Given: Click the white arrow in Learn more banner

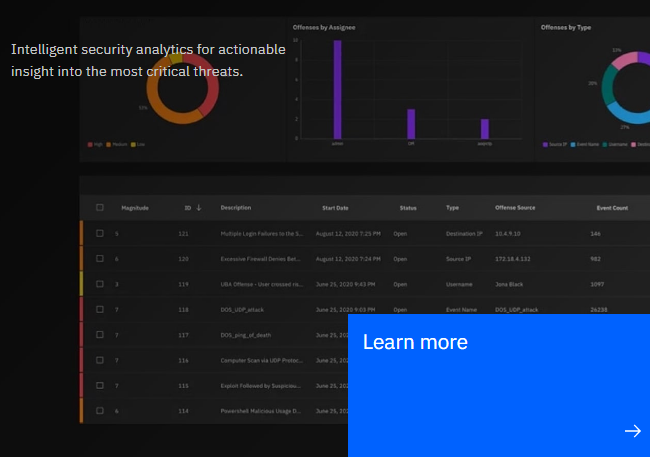Looking at the screenshot, I should (x=633, y=431).
